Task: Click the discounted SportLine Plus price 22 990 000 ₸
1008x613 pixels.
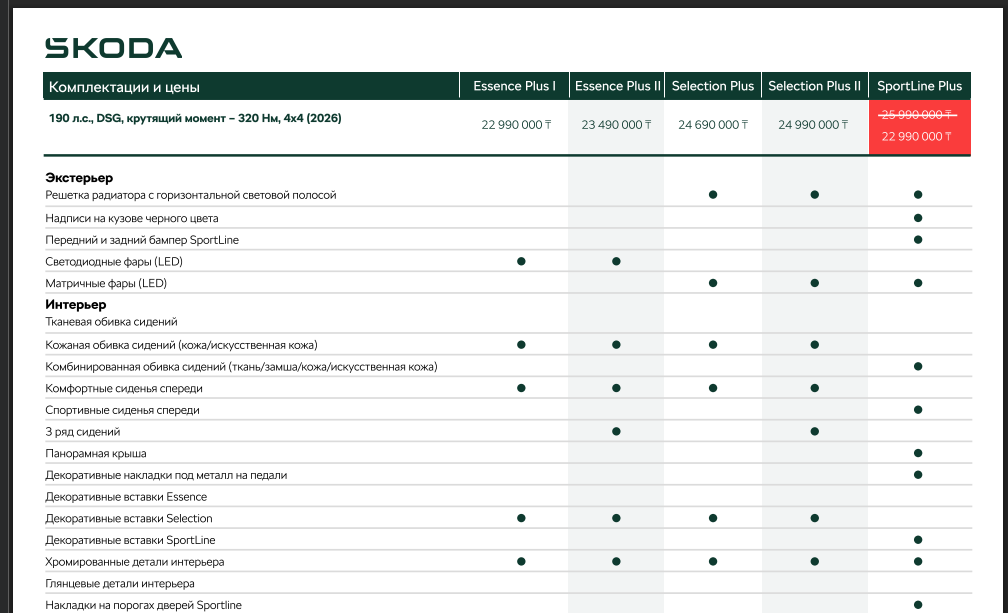Action: coord(916,136)
